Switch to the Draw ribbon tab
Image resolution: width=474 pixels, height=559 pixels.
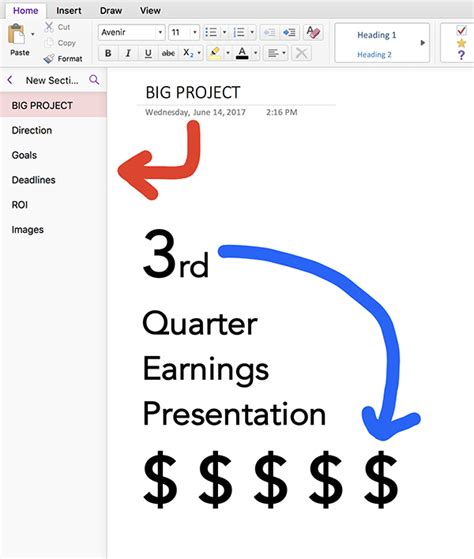(111, 10)
